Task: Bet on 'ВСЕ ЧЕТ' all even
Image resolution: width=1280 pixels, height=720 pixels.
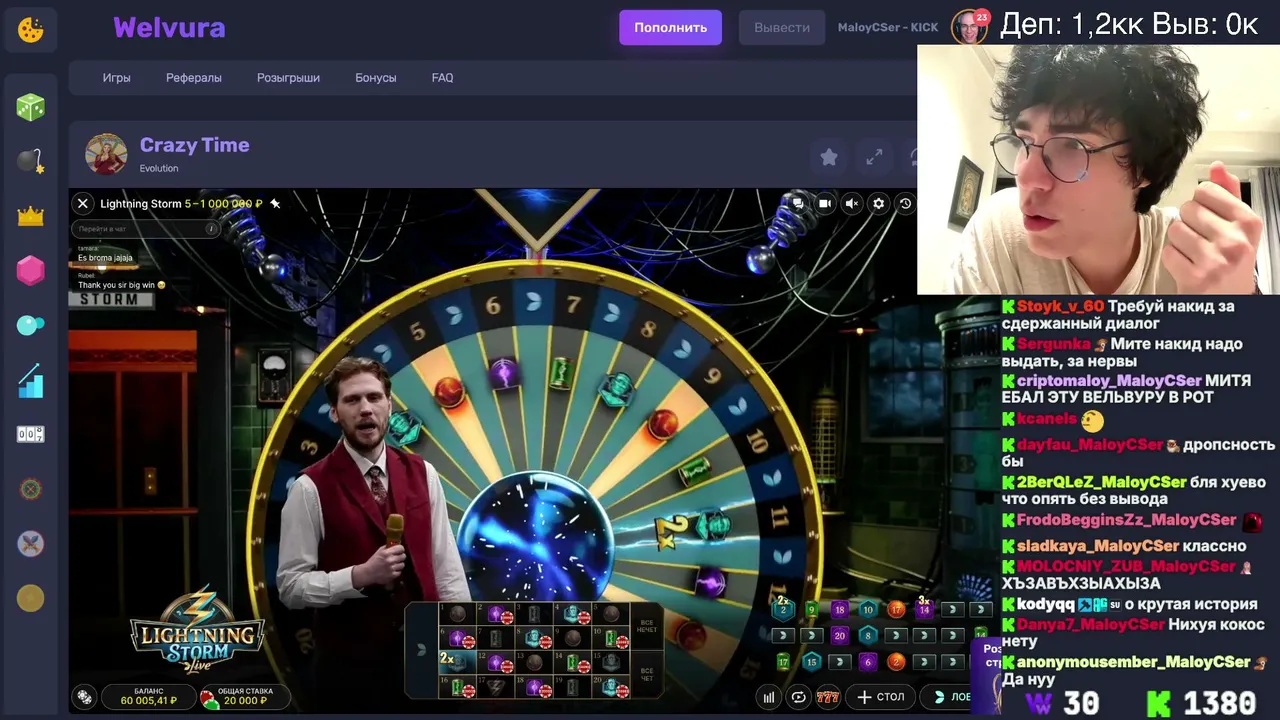Action: (647, 674)
